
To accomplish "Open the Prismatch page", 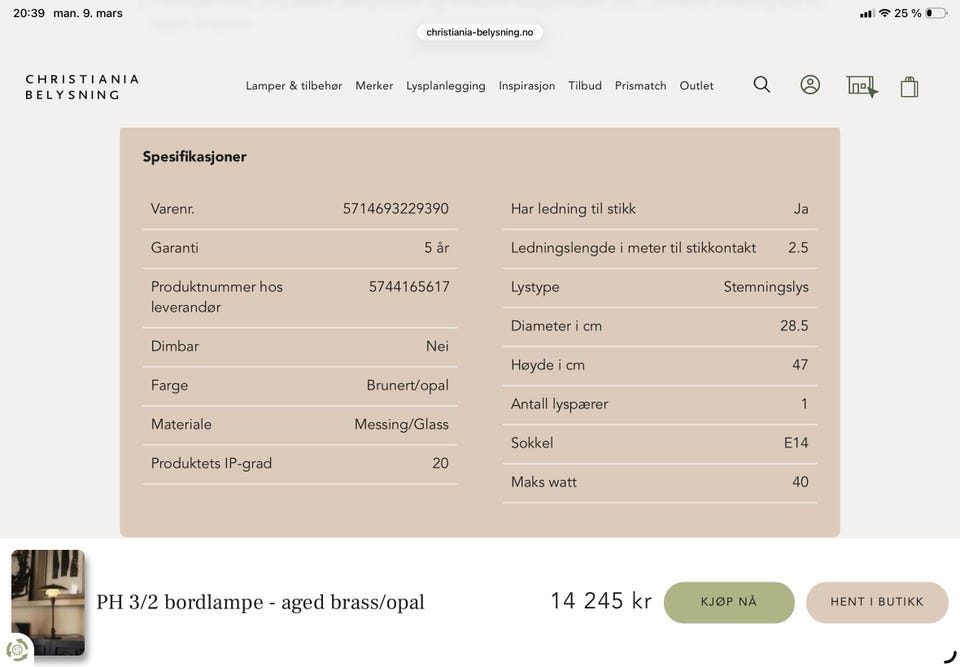I will point(640,86).
